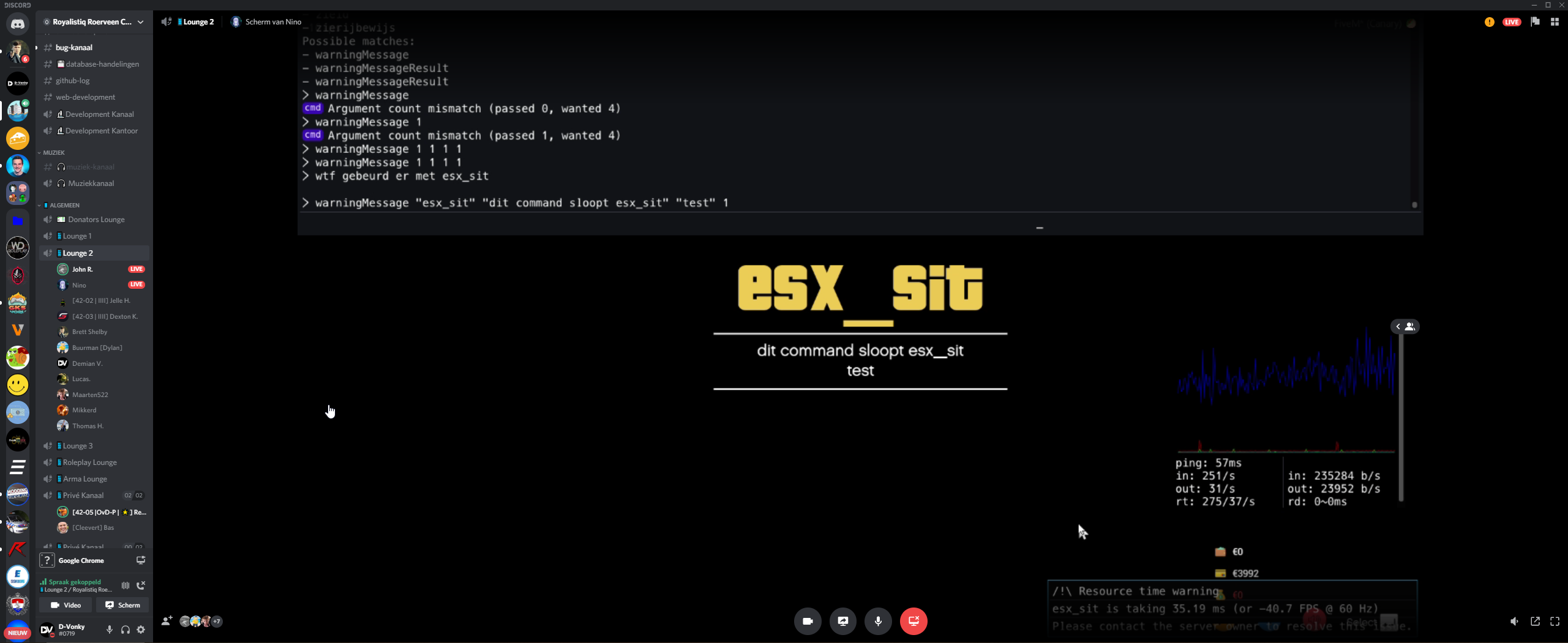Image resolution: width=1568 pixels, height=643 pixels.
Task: Adjust stream volume speaker icon
Action: [1514, 622]
